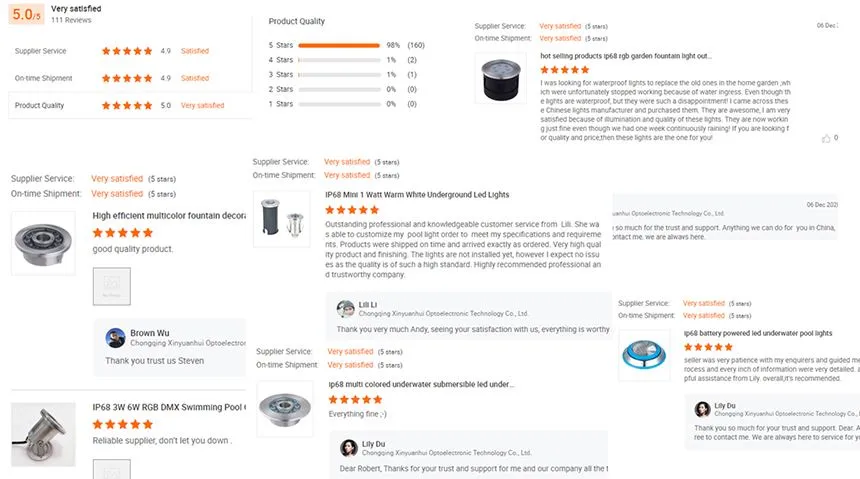Open Brown Wu's profile avatar
The height and width of the screenshot is (479, 860).
(116, 337)
